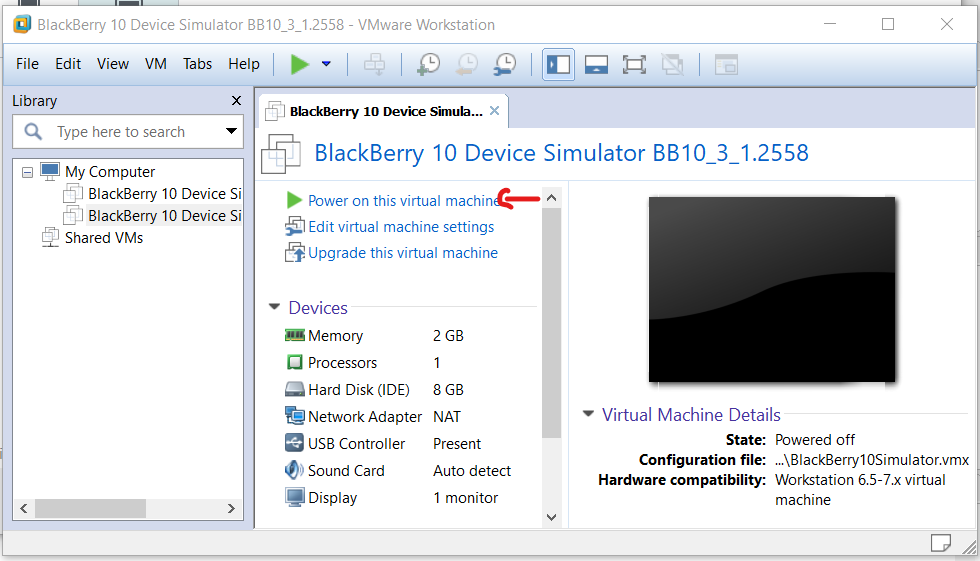The height and width of the screenshot is (561, 980).
Task: Open the library search dropdown arrow
Action: click(x=231, y=131)
